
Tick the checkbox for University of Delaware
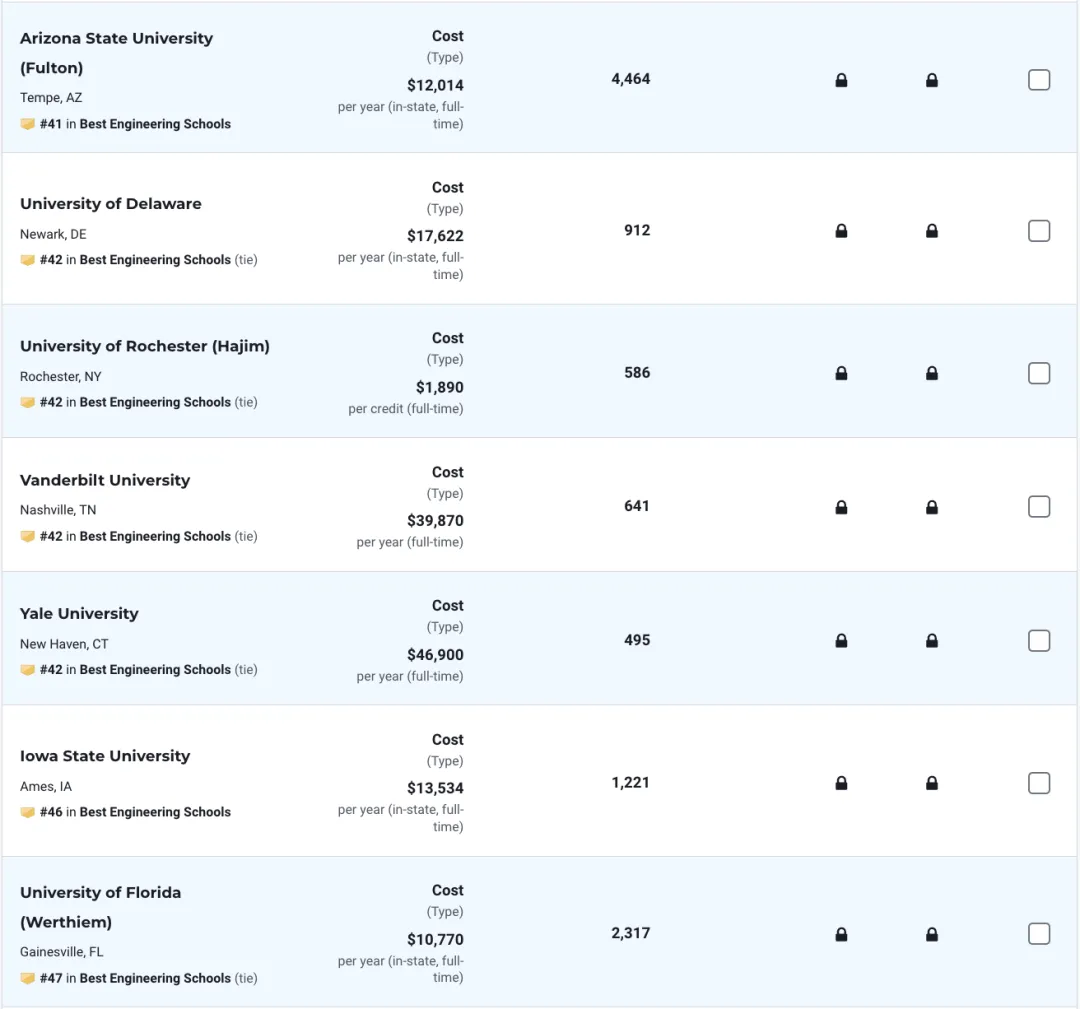click(x=1039, y=231)
